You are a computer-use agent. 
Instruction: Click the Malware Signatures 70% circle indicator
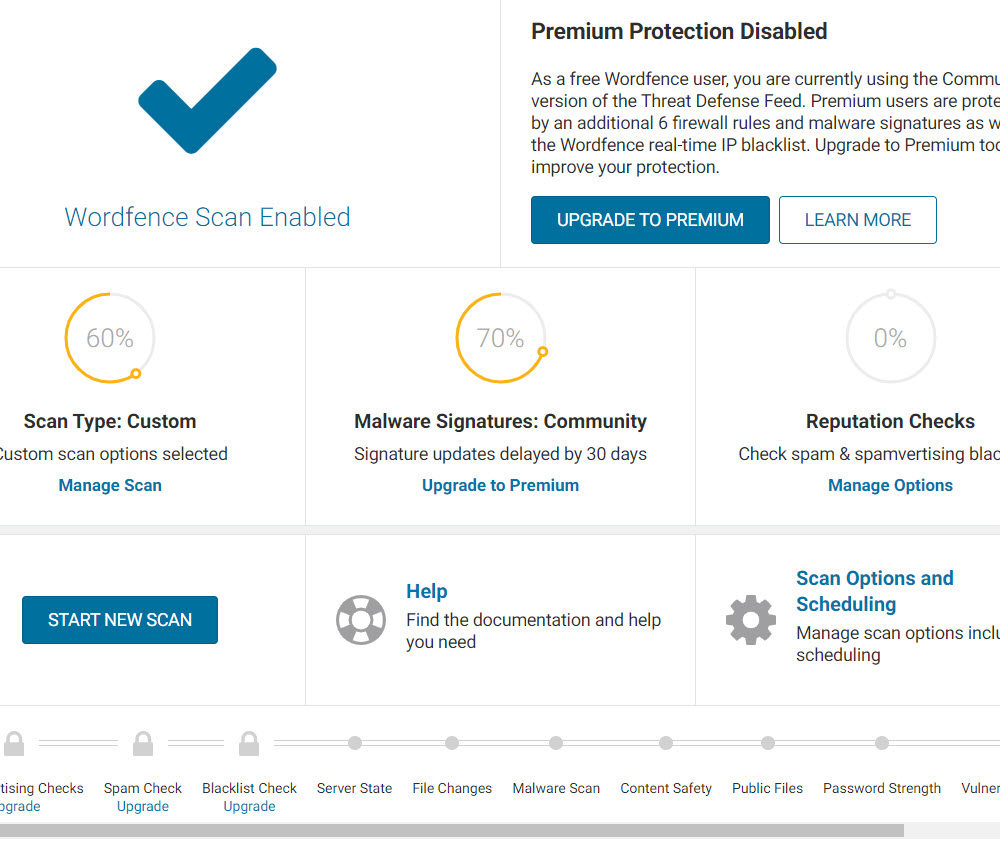click(500, 338)
